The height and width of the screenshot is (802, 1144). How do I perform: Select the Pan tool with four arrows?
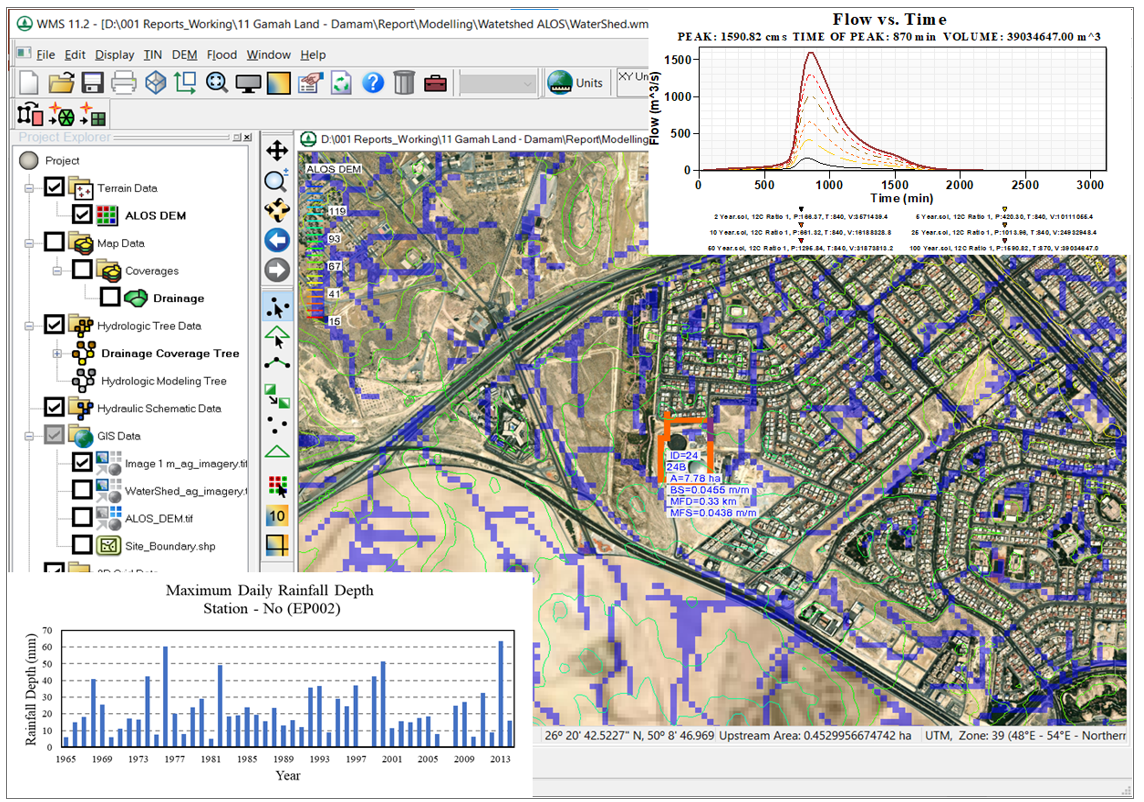277,150
